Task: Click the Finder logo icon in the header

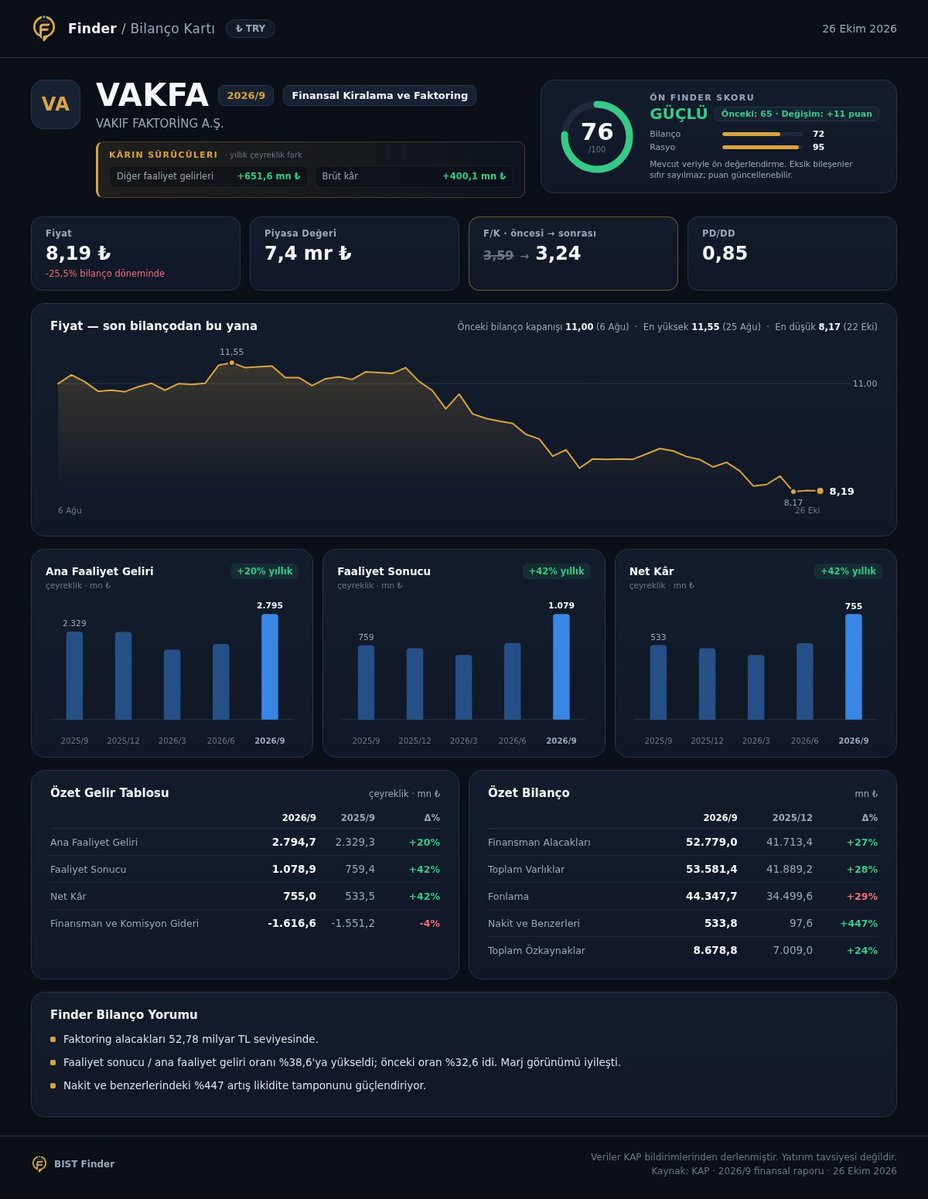Action: (x=44, y=28)
